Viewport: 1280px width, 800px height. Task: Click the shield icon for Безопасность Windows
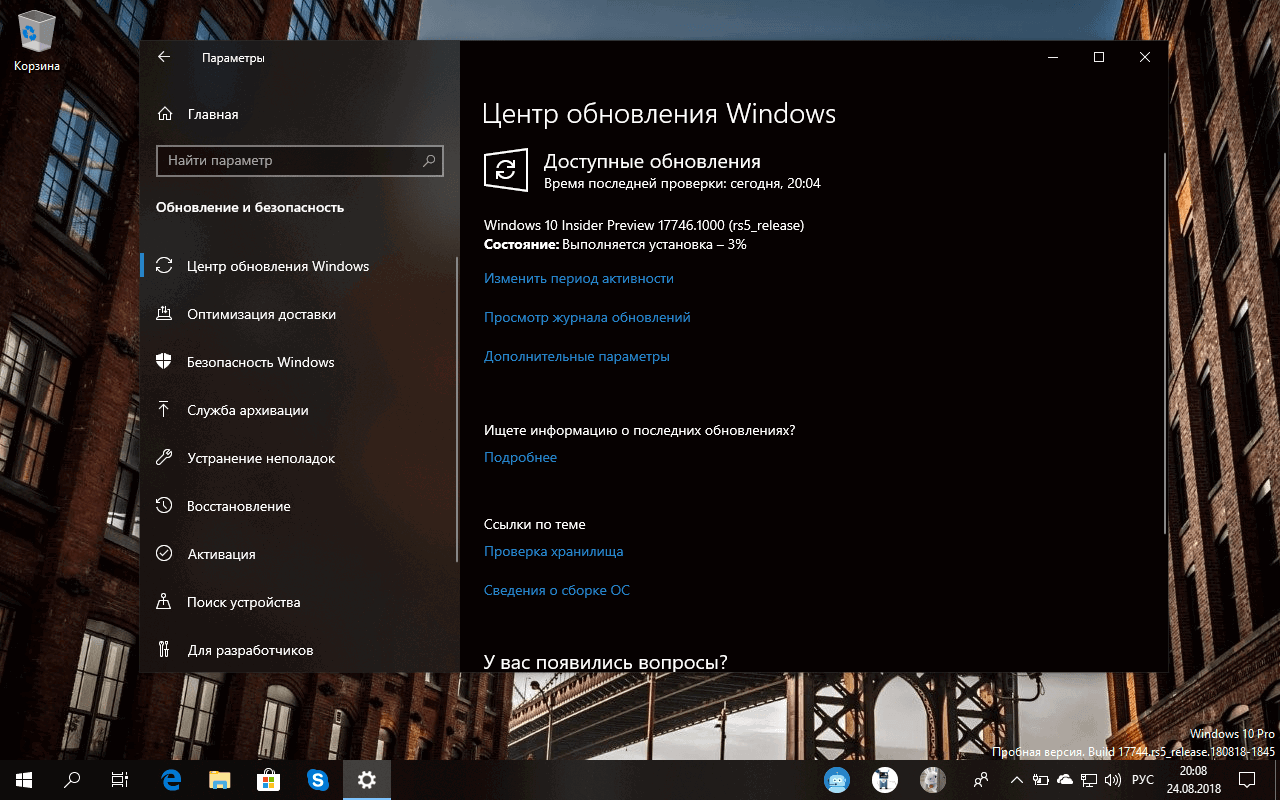point(163,362)
